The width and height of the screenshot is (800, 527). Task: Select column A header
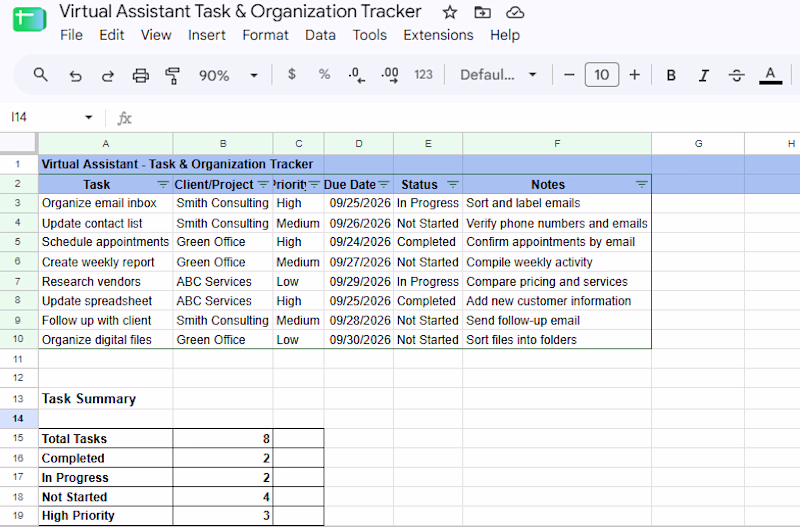pos(106,143)
